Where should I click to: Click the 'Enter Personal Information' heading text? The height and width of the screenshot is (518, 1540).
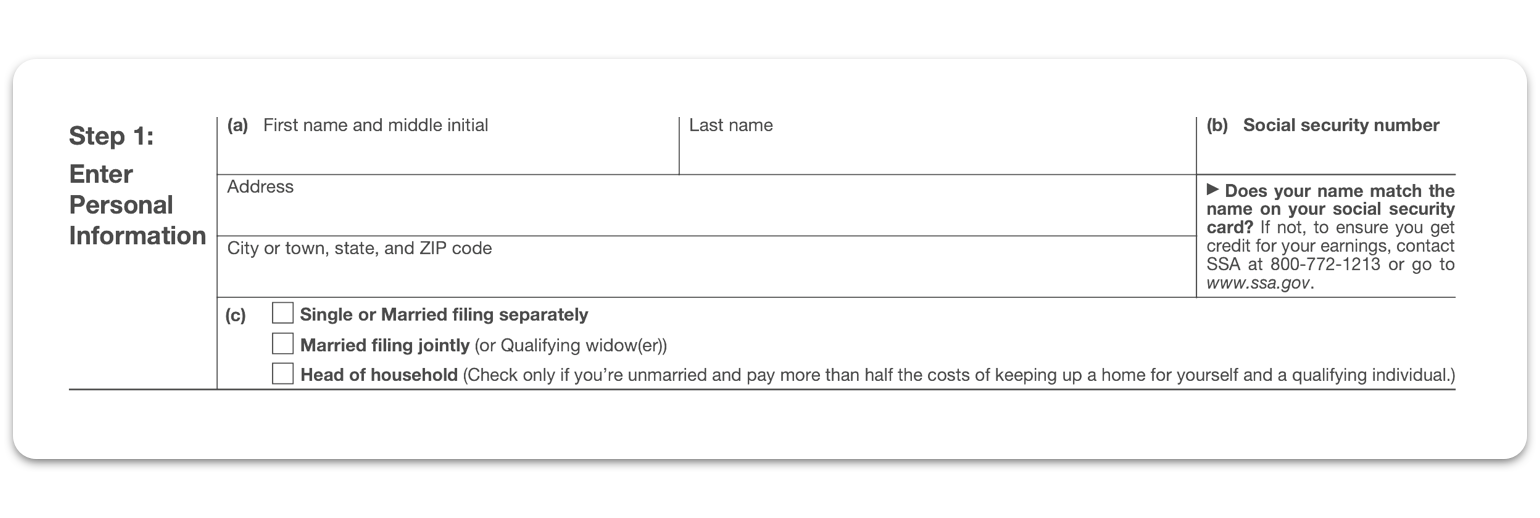[x=136, y=205]
